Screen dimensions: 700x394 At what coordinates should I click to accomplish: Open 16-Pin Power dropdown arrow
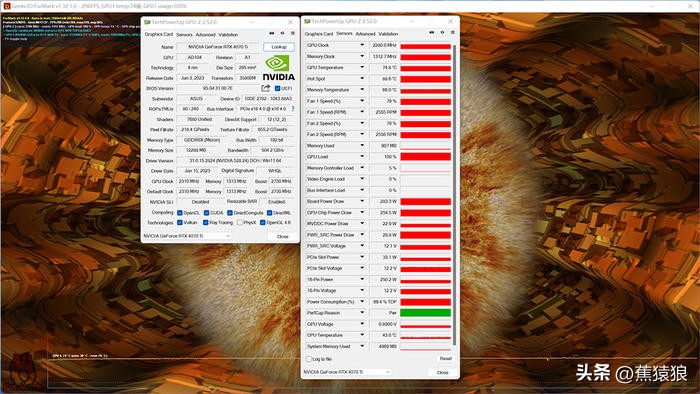[x=362, y=279]
